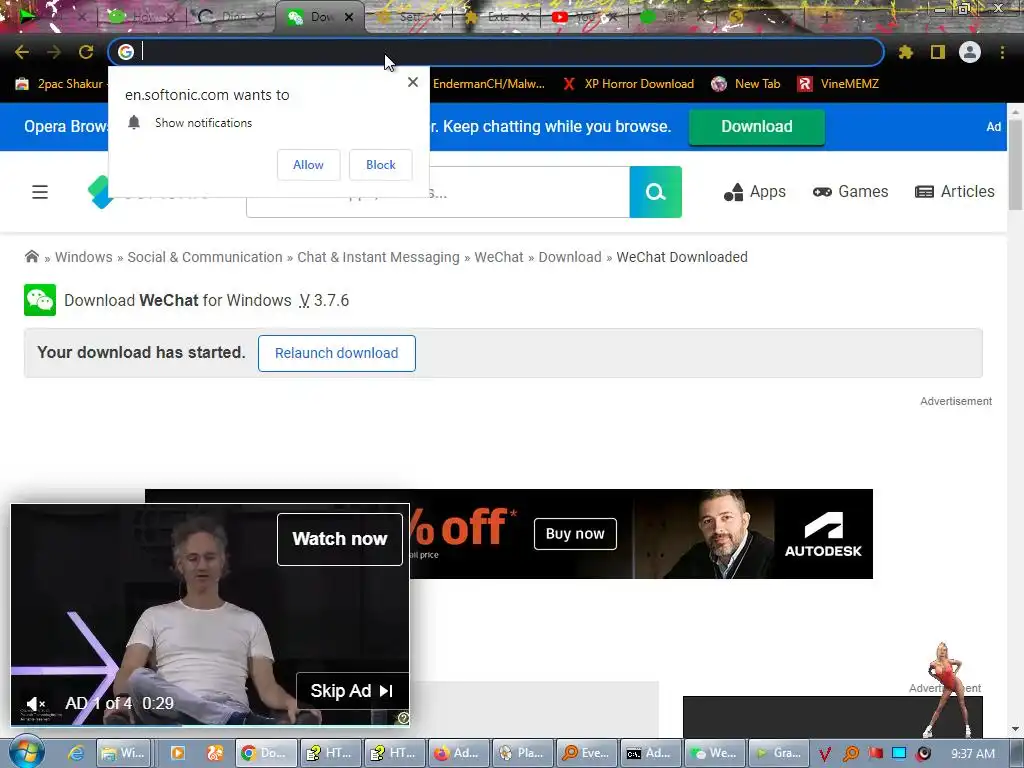Image resolution: width=1024 pixels, height=768 pixels.
Task: Toggle the browser side panel icon
Action: [938, 52]
